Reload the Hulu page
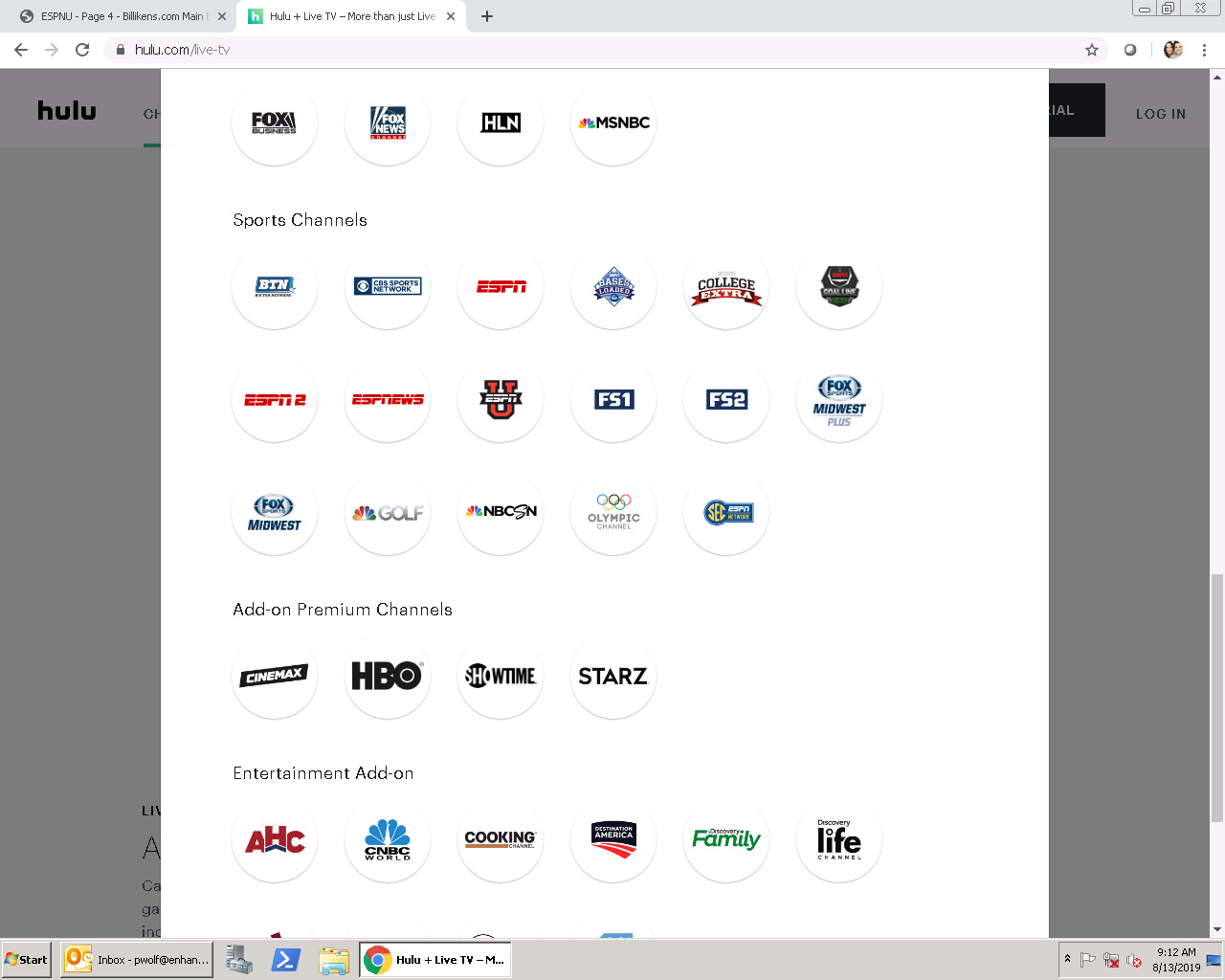1225x980 pixels. [82, 50]
